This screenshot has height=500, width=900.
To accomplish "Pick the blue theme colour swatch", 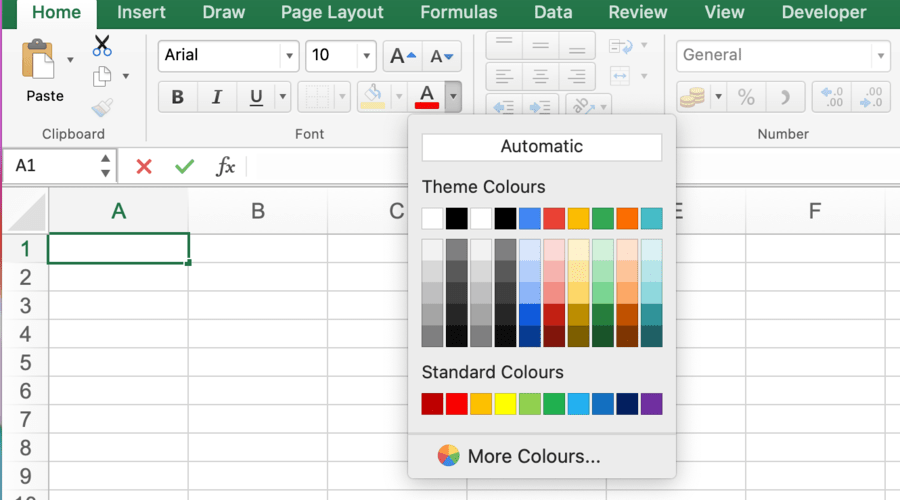I will click(529, 219).
